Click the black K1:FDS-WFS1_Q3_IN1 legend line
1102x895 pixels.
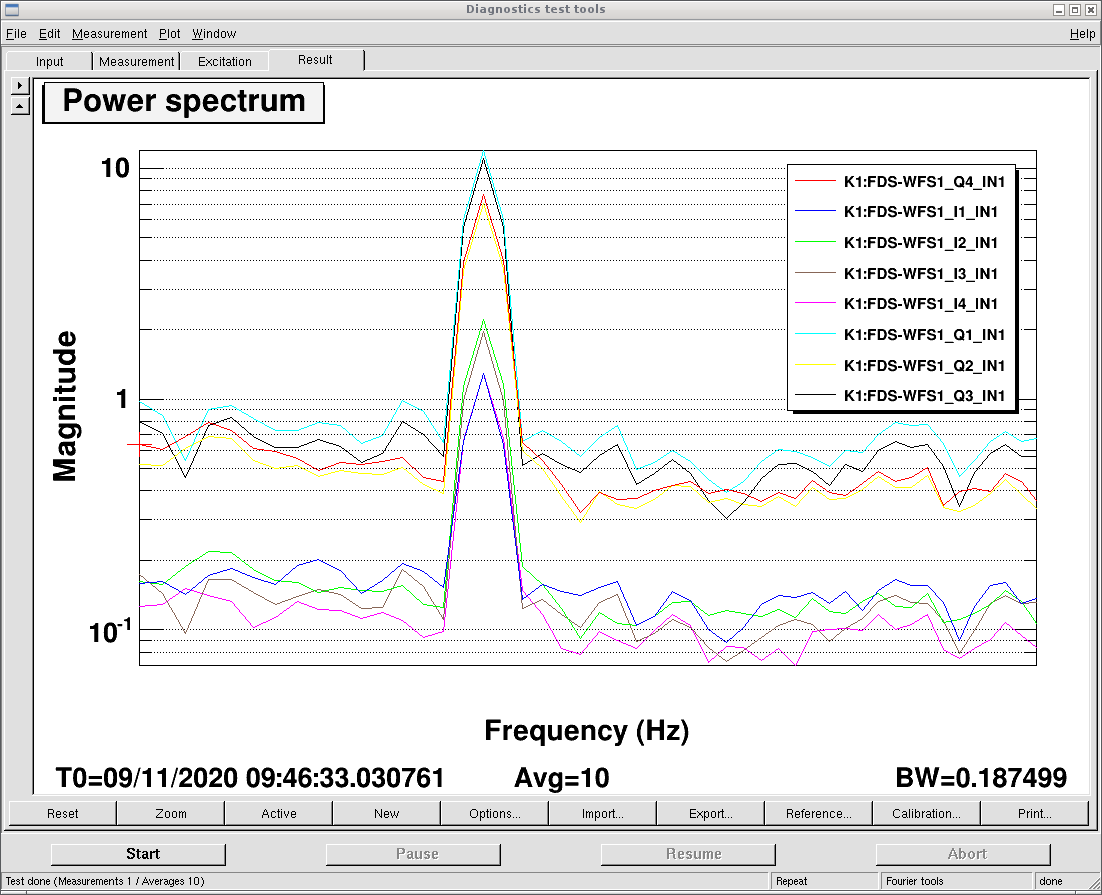pos(815,395)
